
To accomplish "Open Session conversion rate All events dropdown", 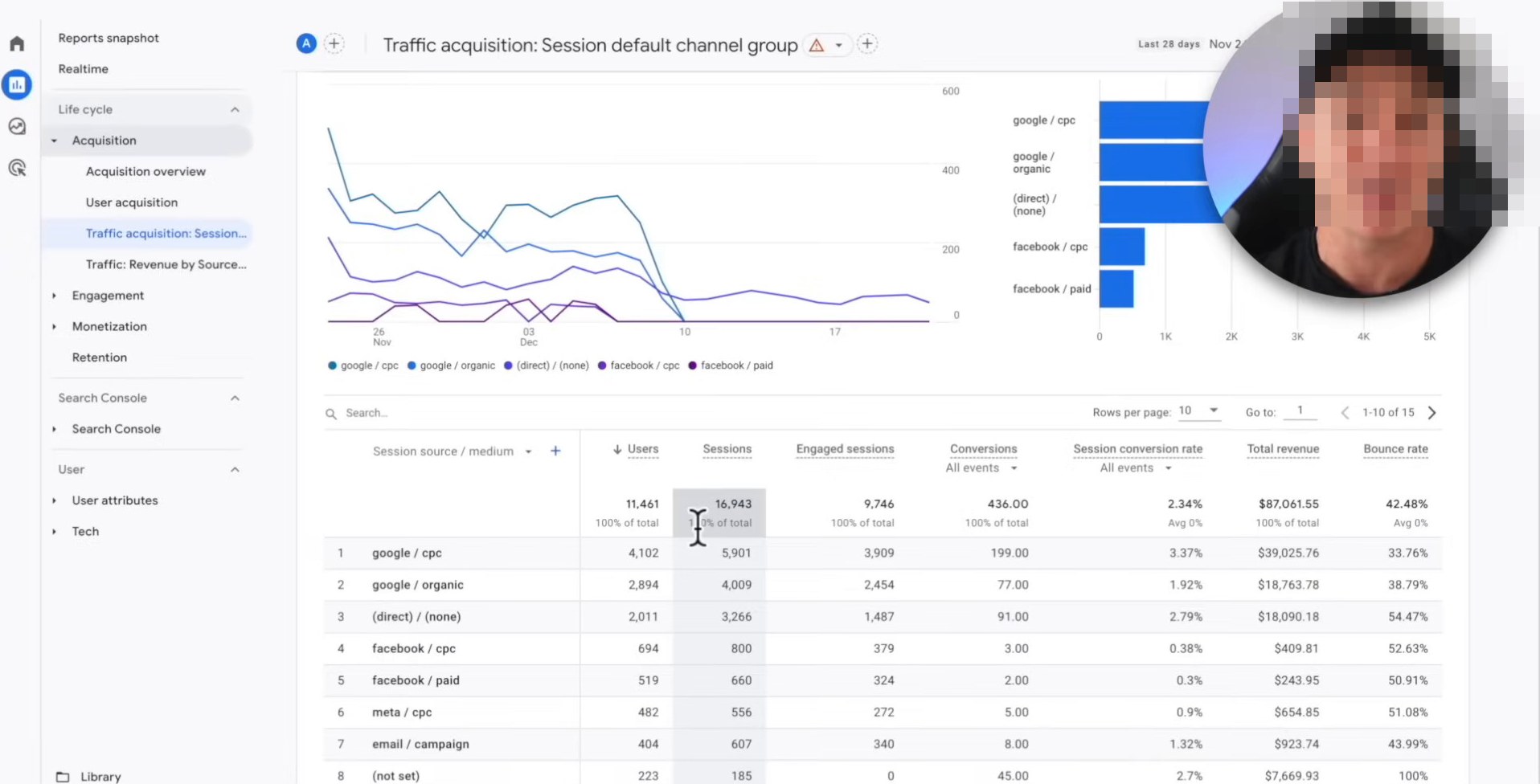I will pos(1136,468).
